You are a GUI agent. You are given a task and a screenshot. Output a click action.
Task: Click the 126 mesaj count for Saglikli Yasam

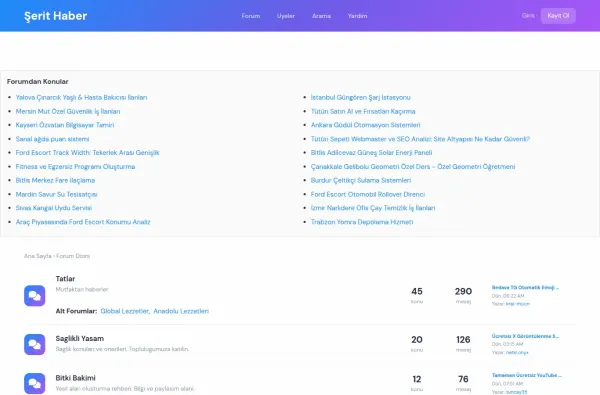[x=463, y=340]
